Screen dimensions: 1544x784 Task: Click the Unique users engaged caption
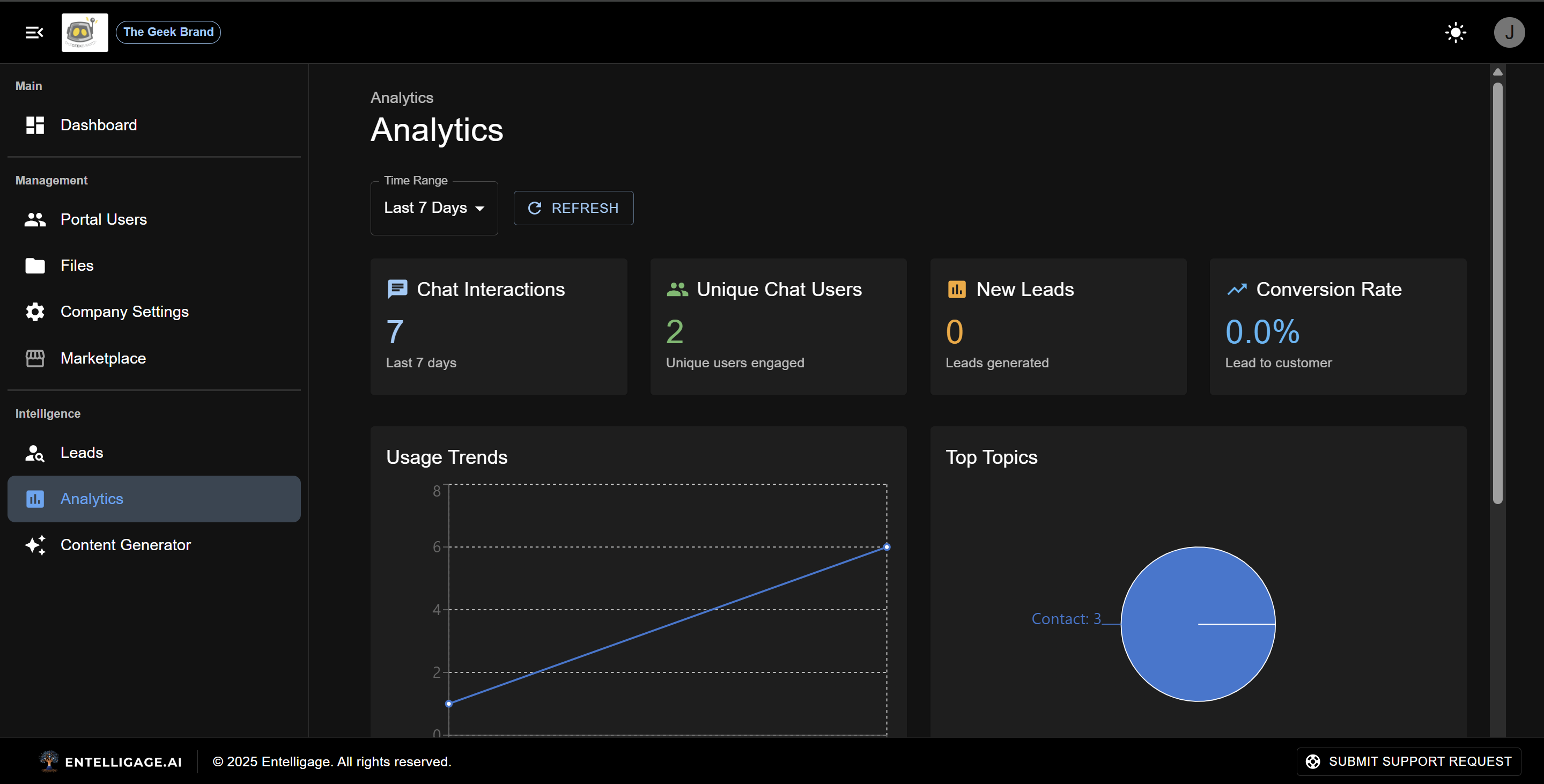coord(735,363)
